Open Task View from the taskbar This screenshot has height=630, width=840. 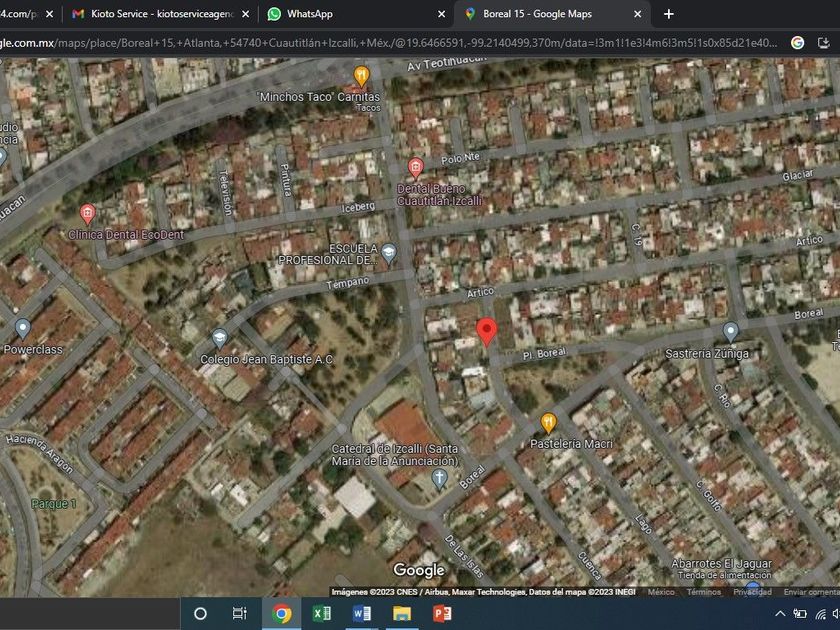coord(239,613)
